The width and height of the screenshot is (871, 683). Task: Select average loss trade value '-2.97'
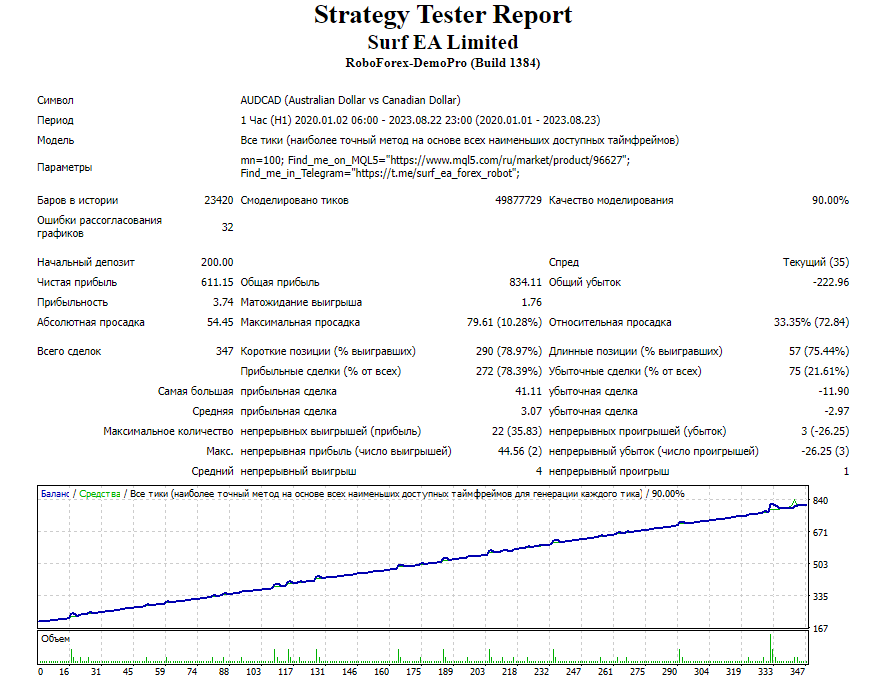point(837,411)
